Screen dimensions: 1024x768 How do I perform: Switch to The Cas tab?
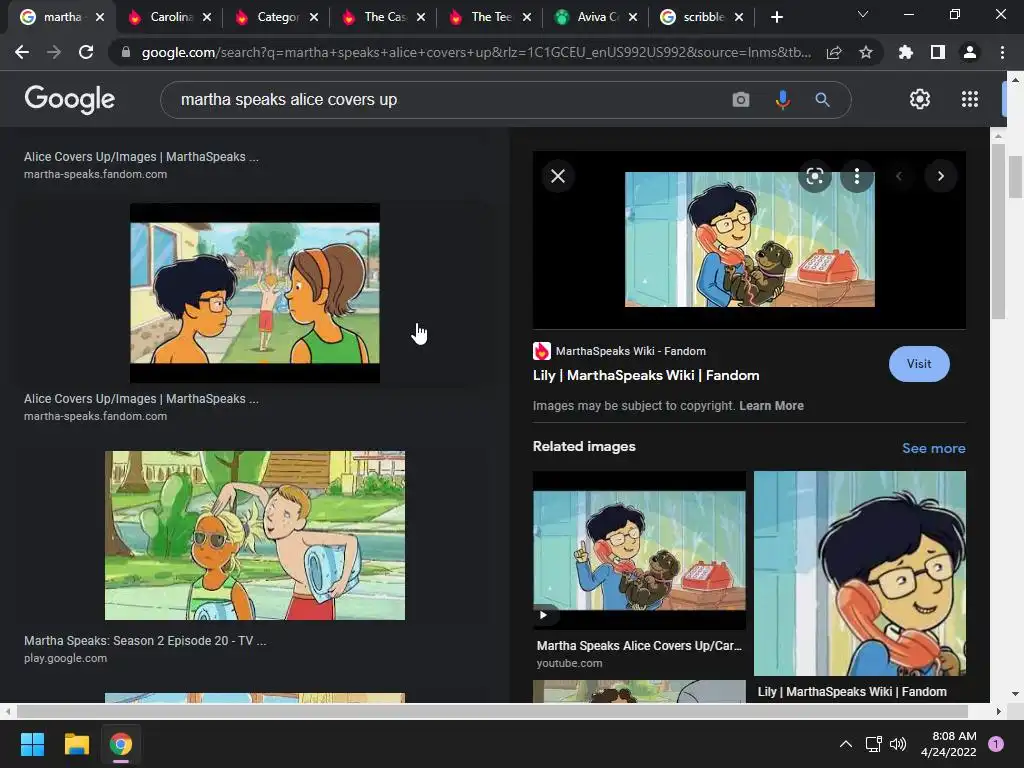[x=384, y=17]
